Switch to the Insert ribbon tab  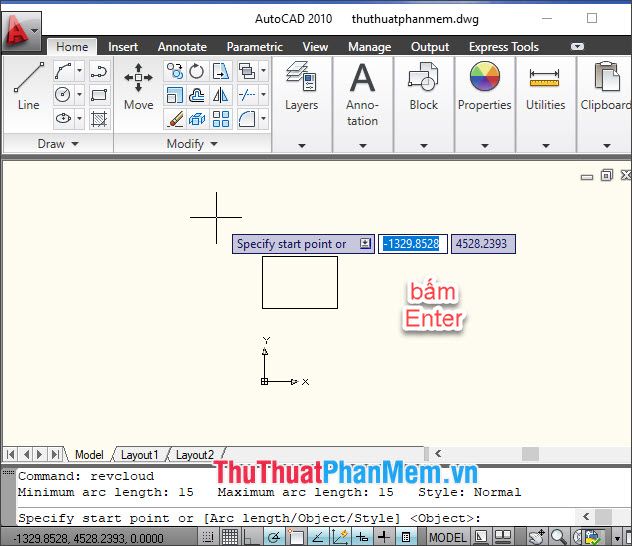pyautogui.click(x=123, y=47)
